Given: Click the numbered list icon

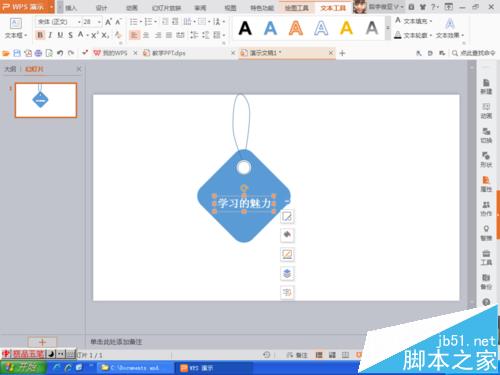Looking at the screenshot, I should [148, 22].
